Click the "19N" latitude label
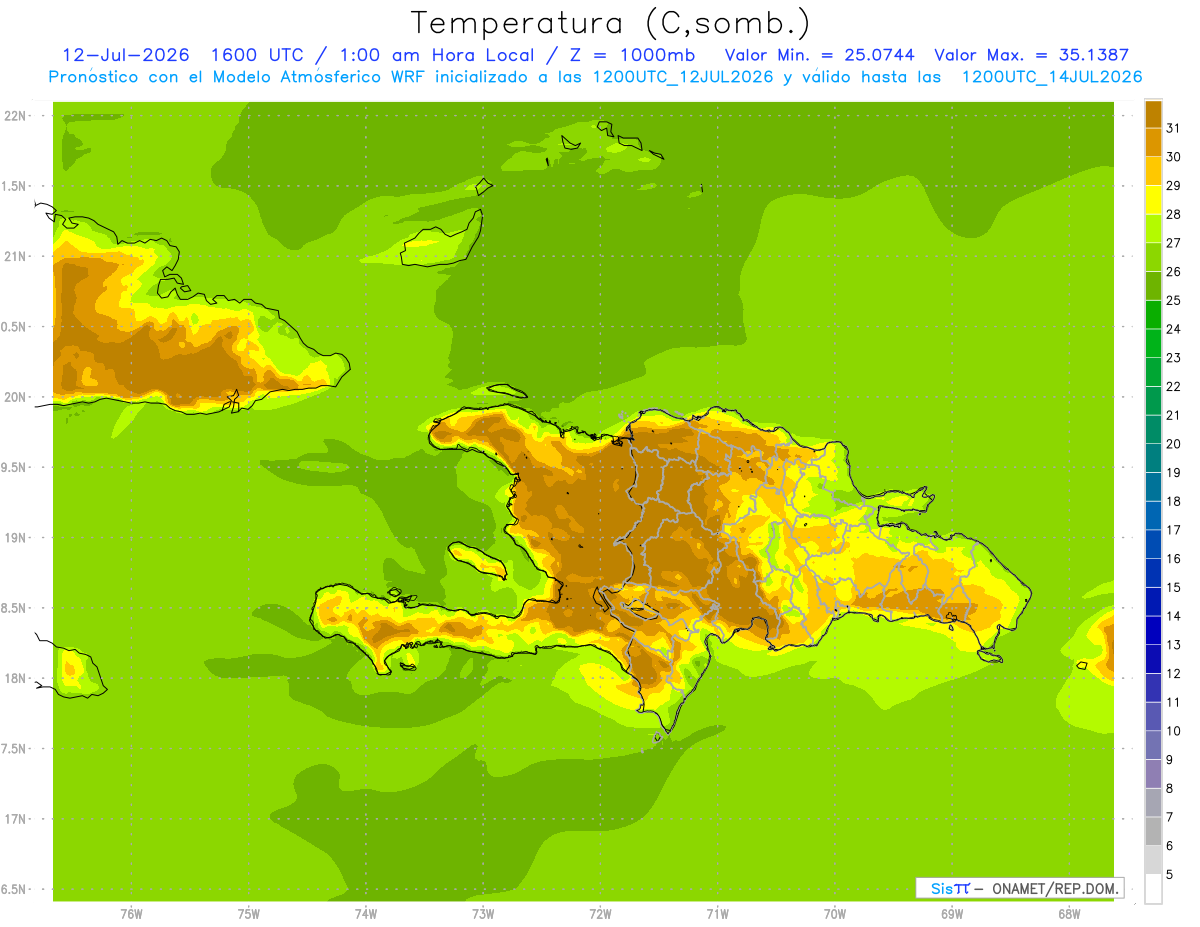1200x927 pixels. [x=14, y=538]
